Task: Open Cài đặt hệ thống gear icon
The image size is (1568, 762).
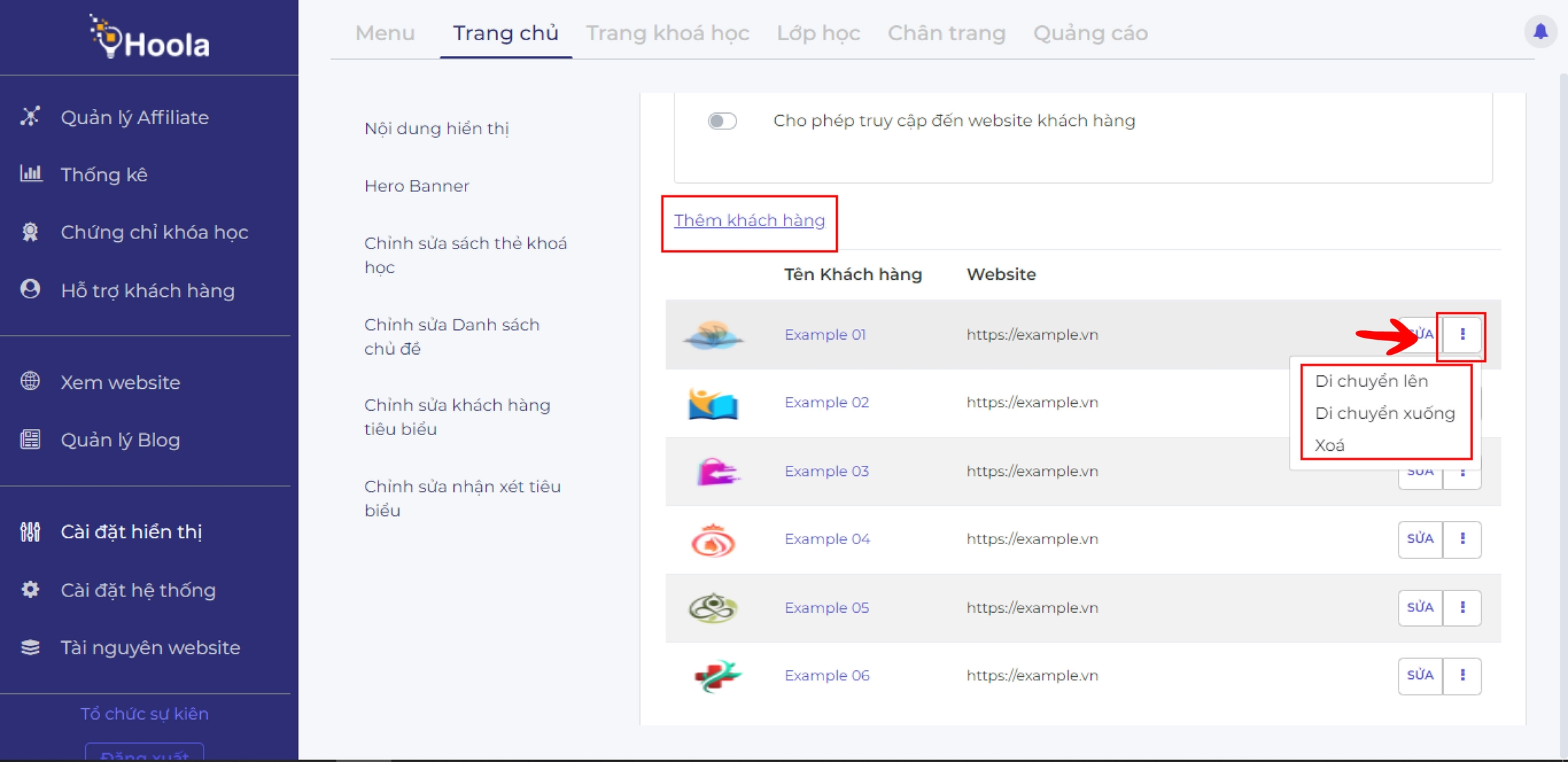Action: pos(30,590)
